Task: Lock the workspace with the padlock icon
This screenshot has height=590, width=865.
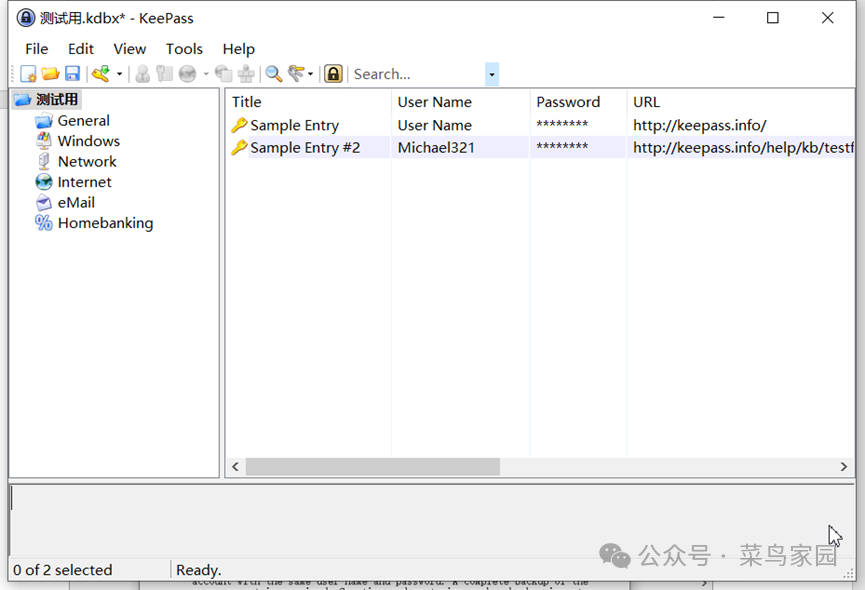Action: pos(333,74)
